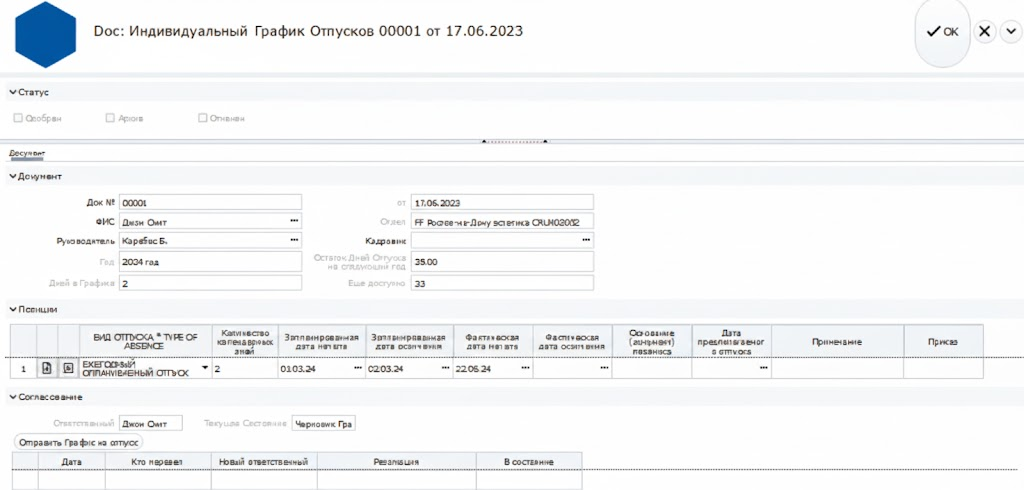The width and height of the screenshot is (1024, 490).
Task: Collapse the Статус section
Action: 13,93
